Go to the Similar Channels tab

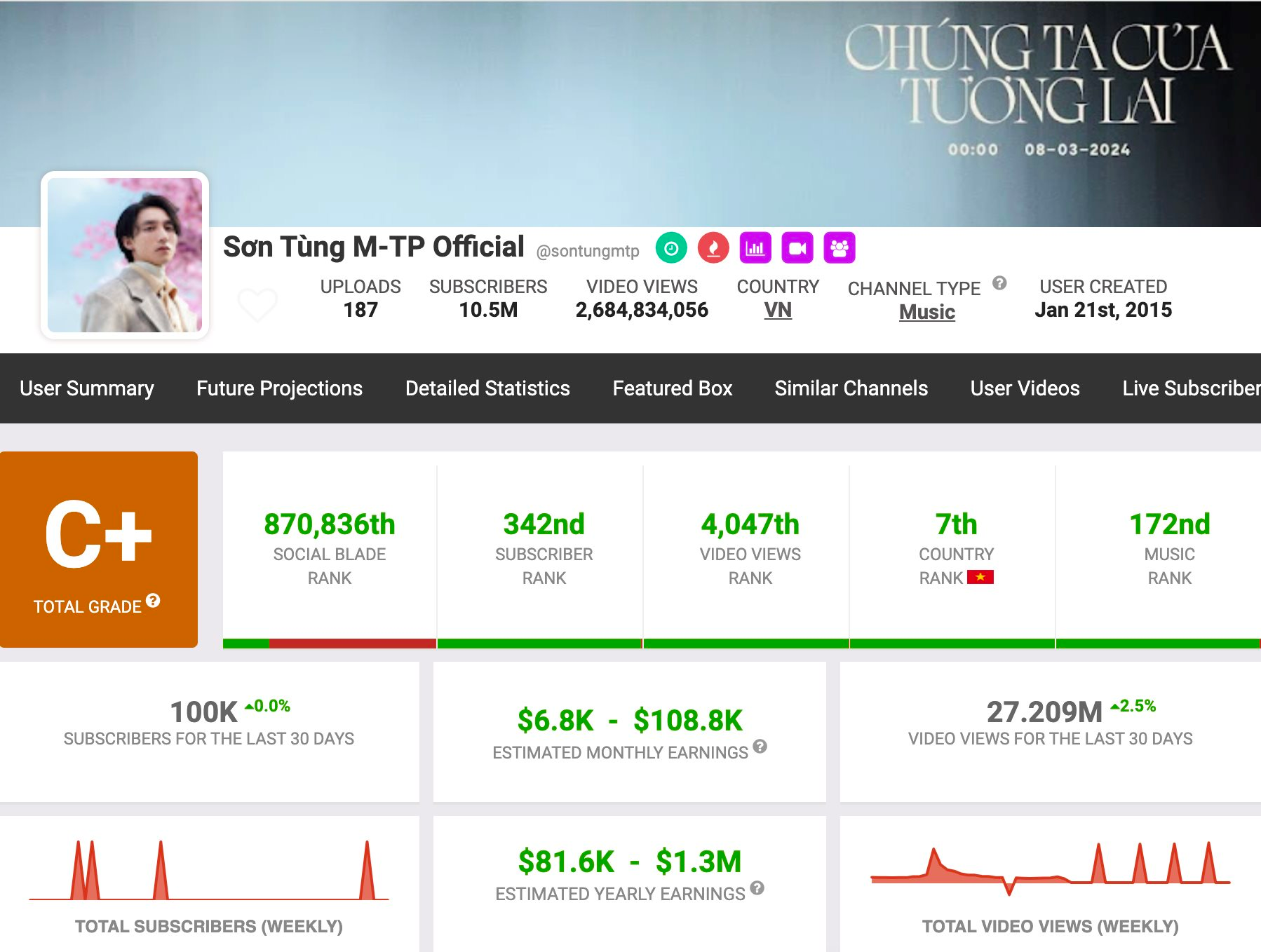851,388
